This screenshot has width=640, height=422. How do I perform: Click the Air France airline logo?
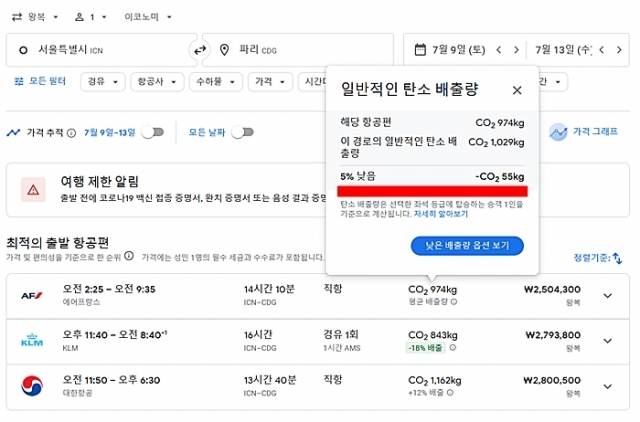[32, 295]
